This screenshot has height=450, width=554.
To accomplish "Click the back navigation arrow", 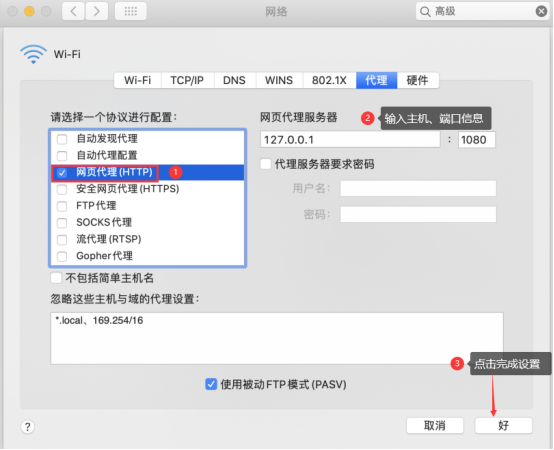I will [73, 11].
